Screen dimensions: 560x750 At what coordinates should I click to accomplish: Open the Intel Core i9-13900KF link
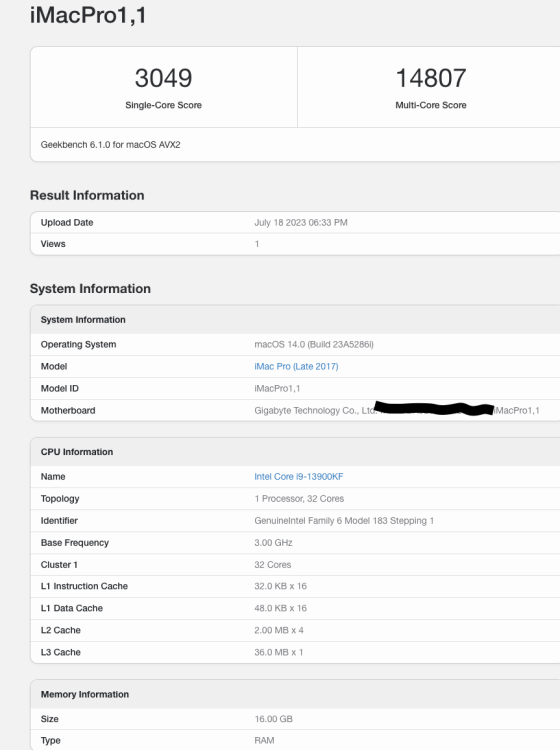(x=298, y=476)
